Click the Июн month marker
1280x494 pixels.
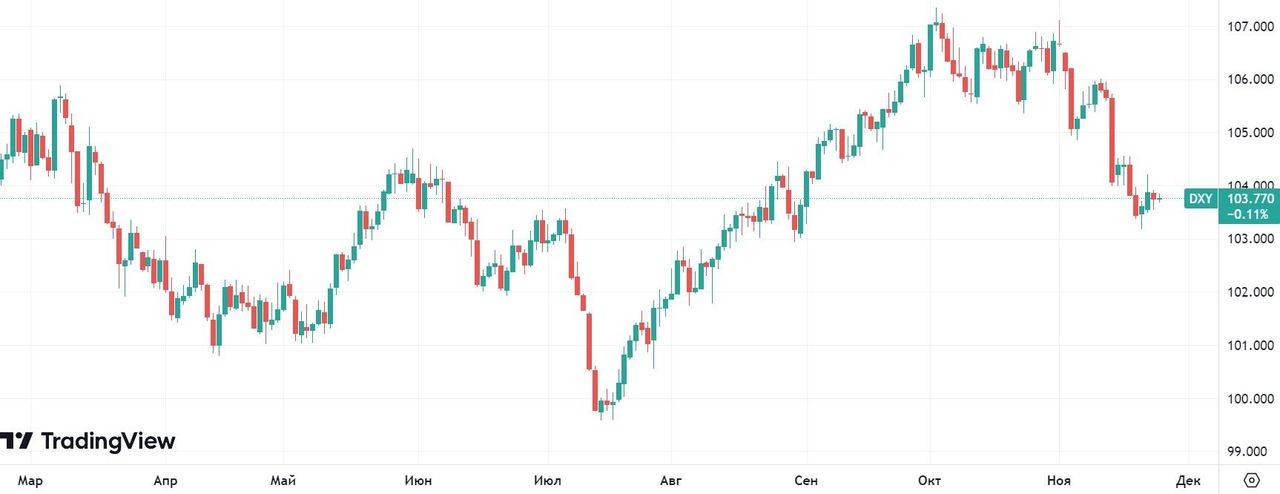point(418,481)
